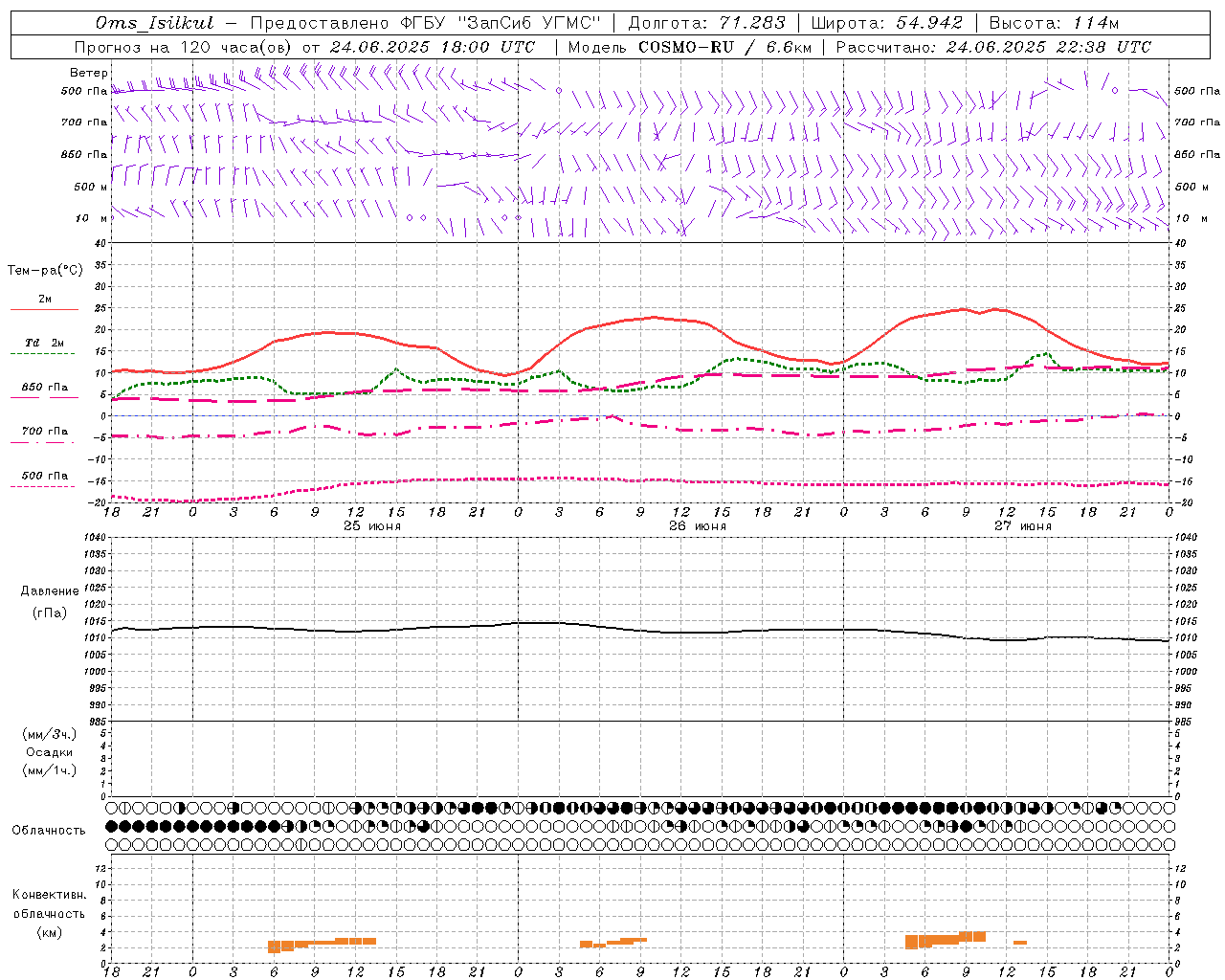Click the longitude value Долгота: 71.283
Viewport: 1225px width, 980px height.
706,23
